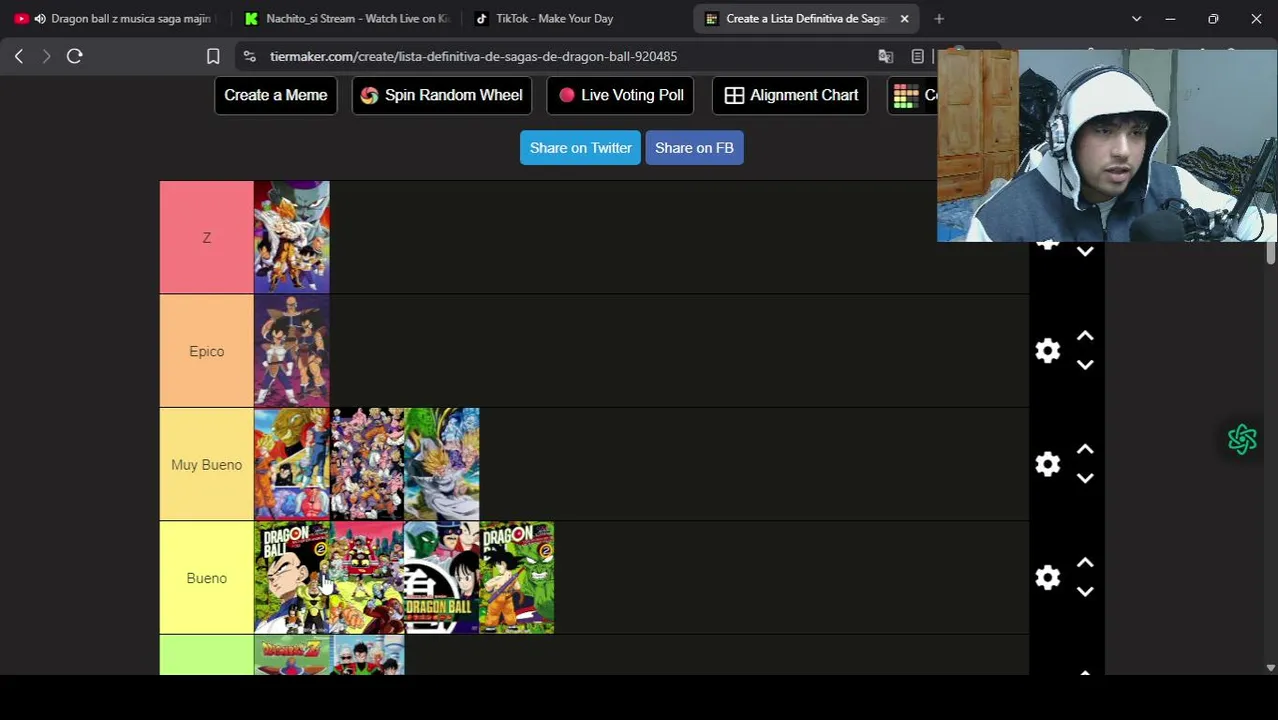
Task: Open reader view icon in address bar
Action: coord(918,56)
